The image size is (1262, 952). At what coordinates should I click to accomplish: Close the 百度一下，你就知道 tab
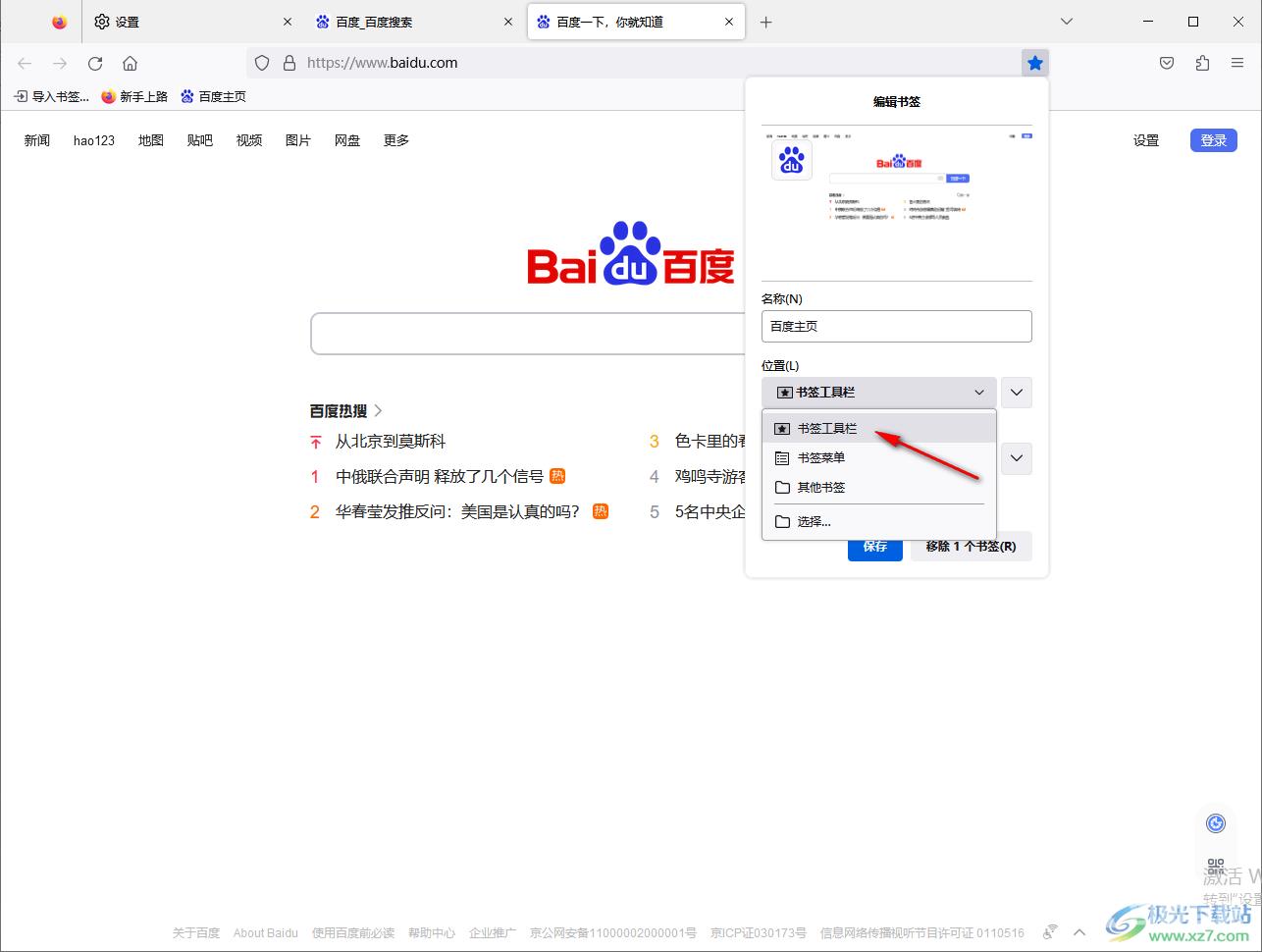tap(729, 22)
